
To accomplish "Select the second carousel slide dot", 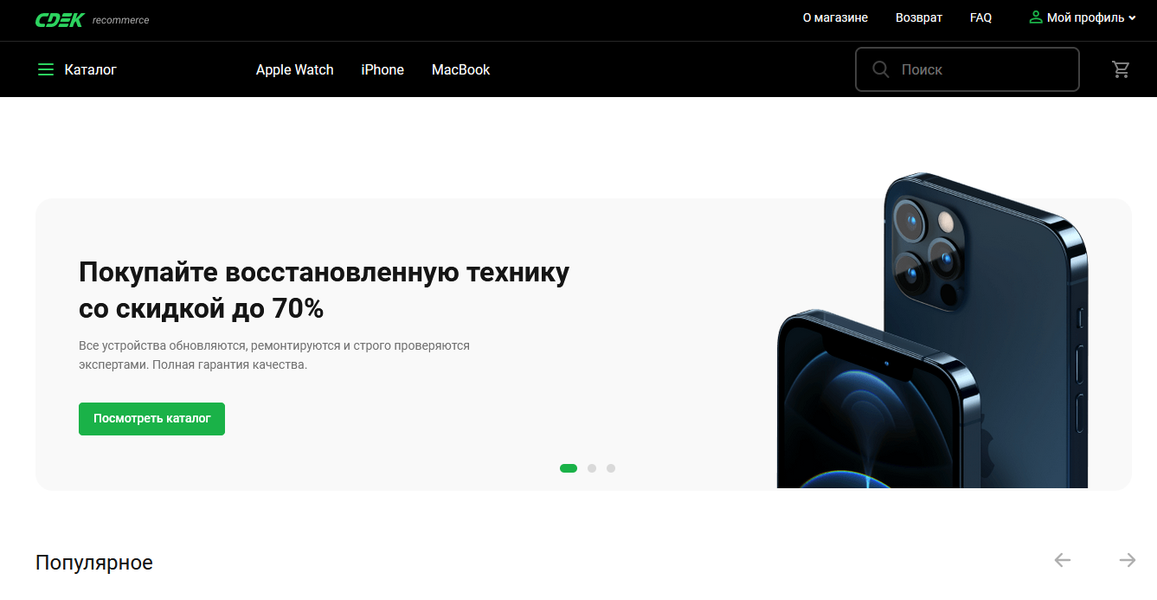I will tap(592, 468).
